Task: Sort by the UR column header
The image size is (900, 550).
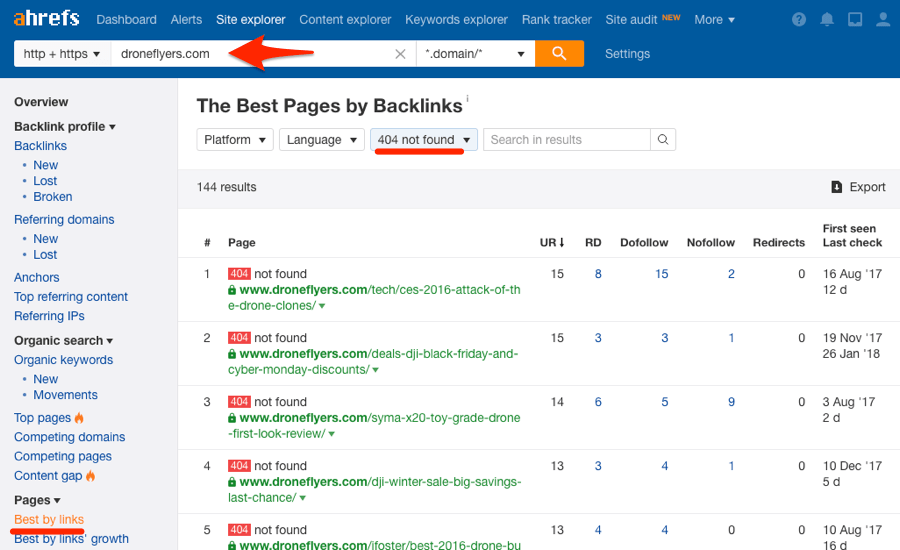Action: tap(552, 242)
